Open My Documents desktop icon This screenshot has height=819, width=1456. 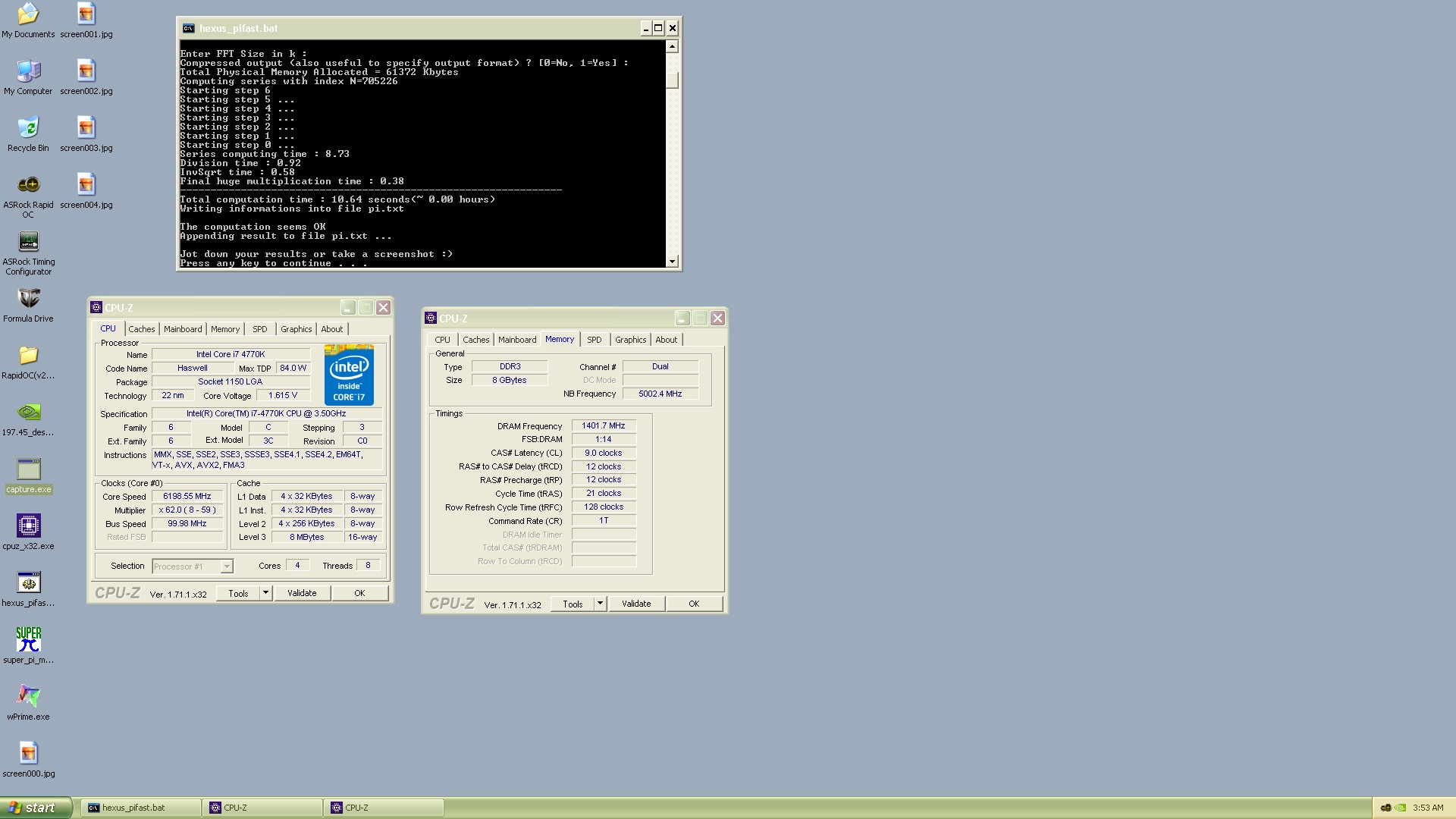pyautogui.click(x=28, y=20)
